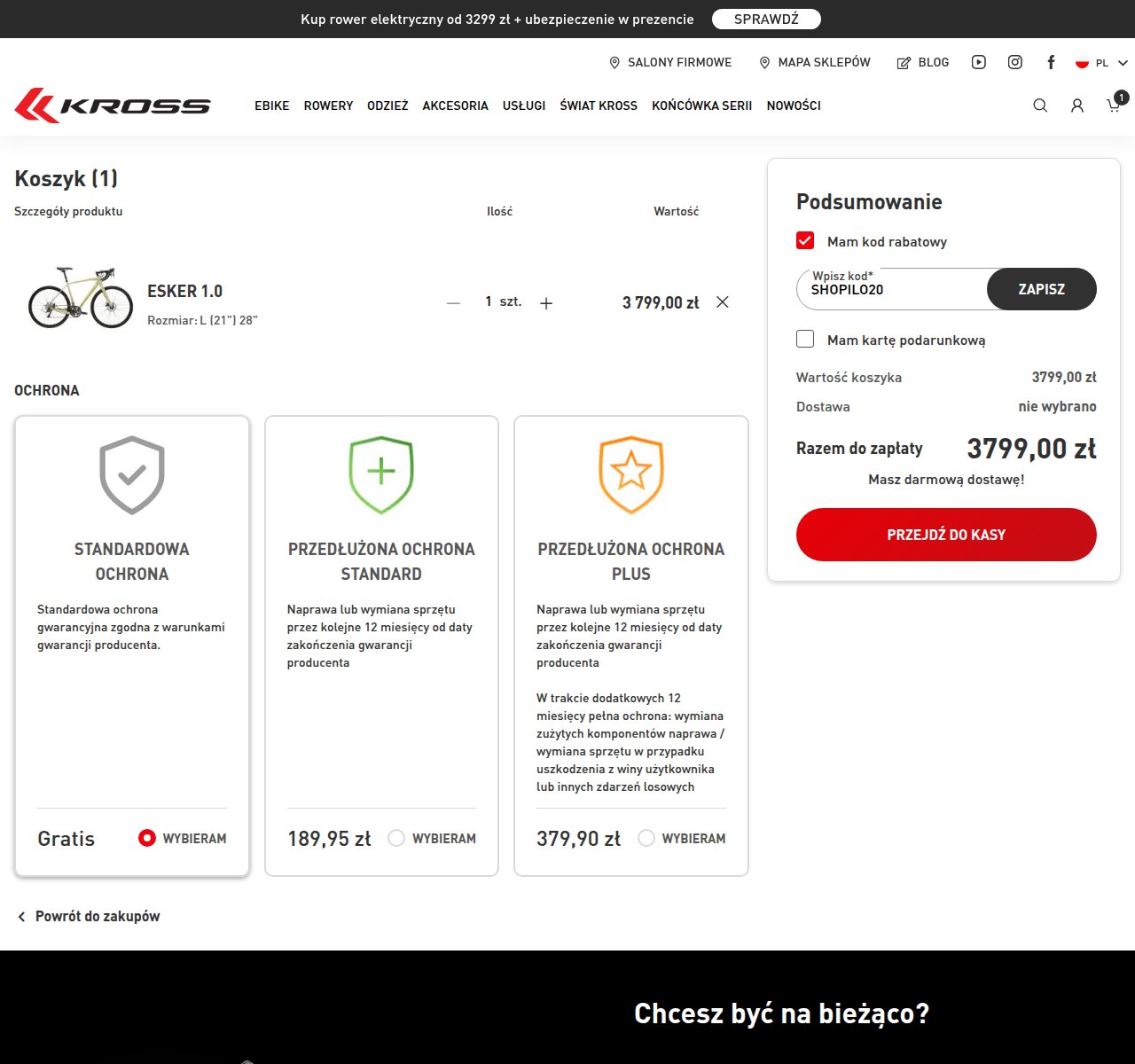Expand the PL language dropdown

coord(1101,63)
